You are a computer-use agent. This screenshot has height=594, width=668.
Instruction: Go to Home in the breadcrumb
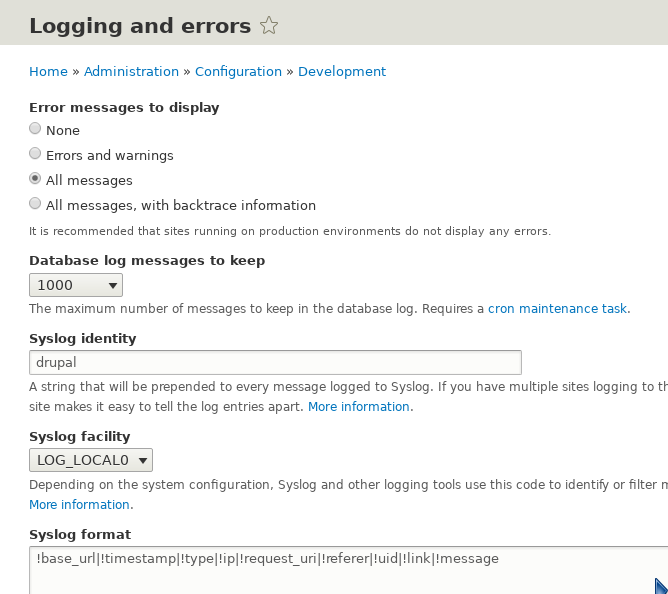coord(48,72)
